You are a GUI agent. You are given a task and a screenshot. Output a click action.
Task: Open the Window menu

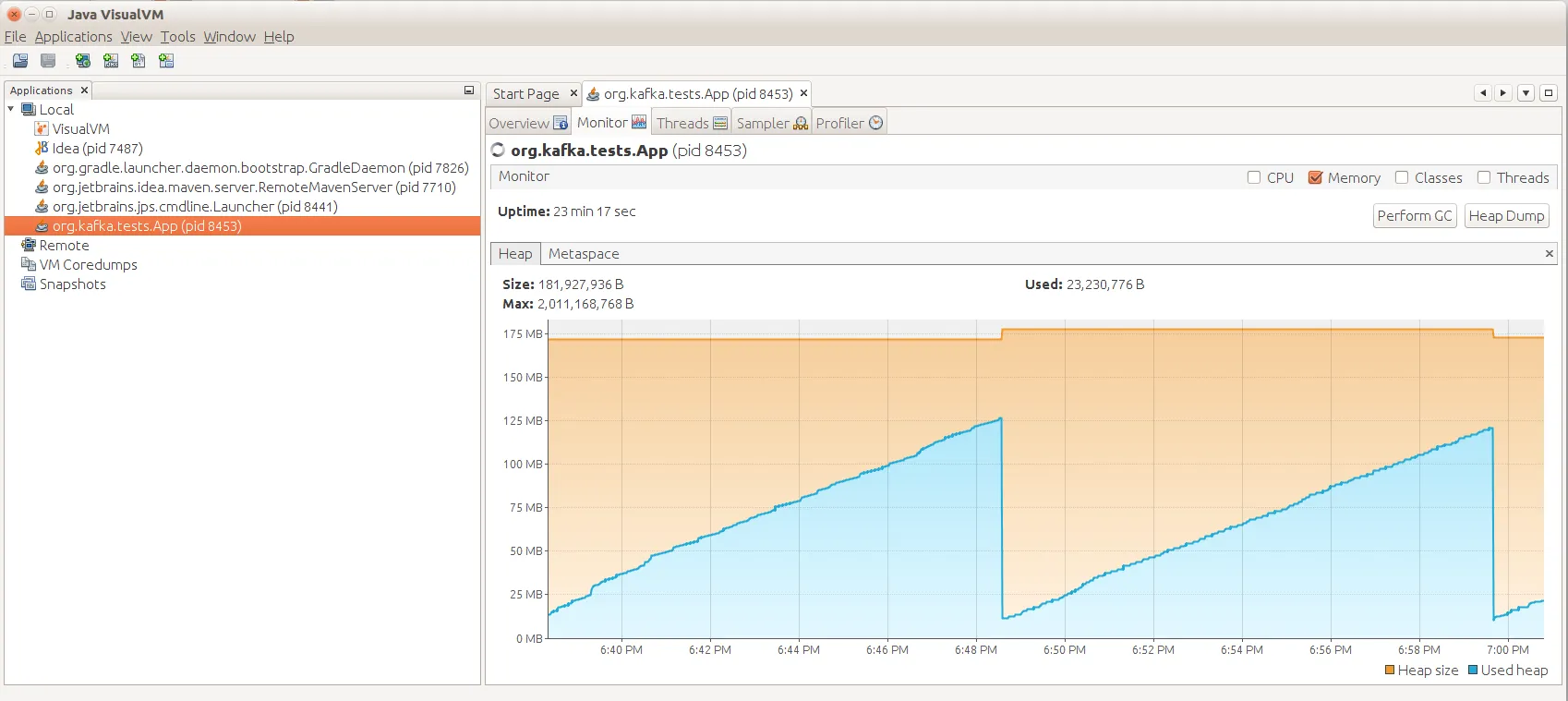pos(230,37)
